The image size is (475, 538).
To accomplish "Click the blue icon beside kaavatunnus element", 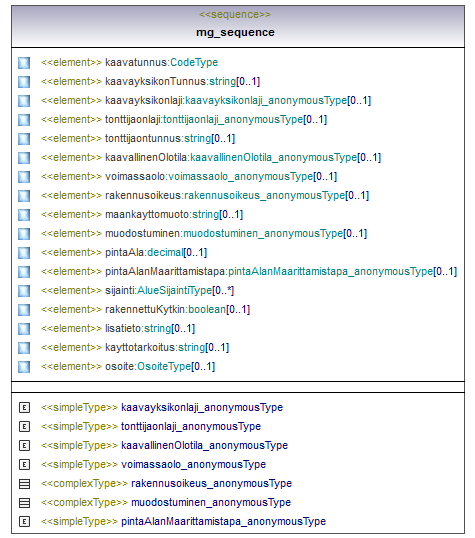I will click(x=24, y=63).
